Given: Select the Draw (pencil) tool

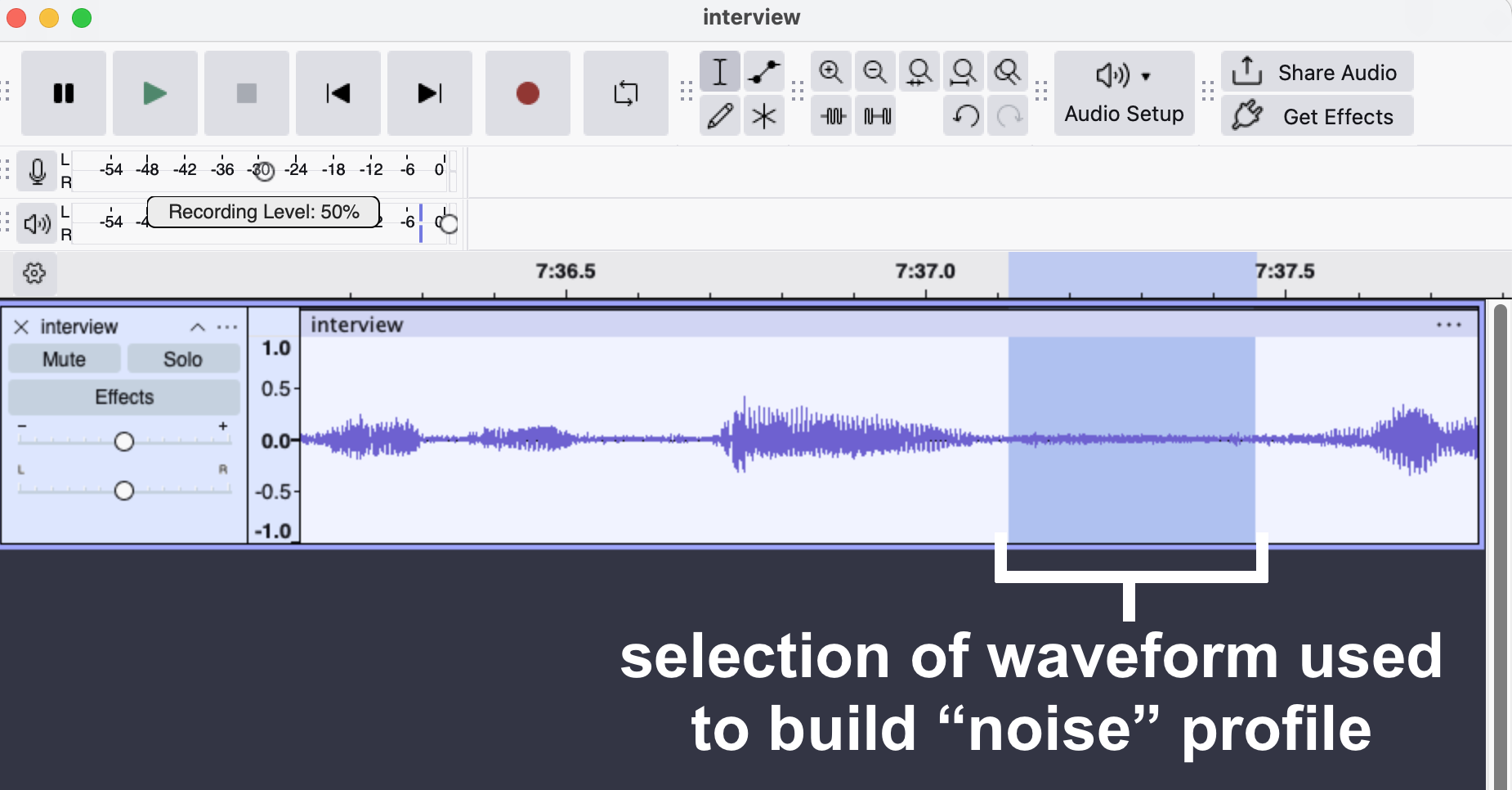Looking at the screenshot, I should 720,115.
